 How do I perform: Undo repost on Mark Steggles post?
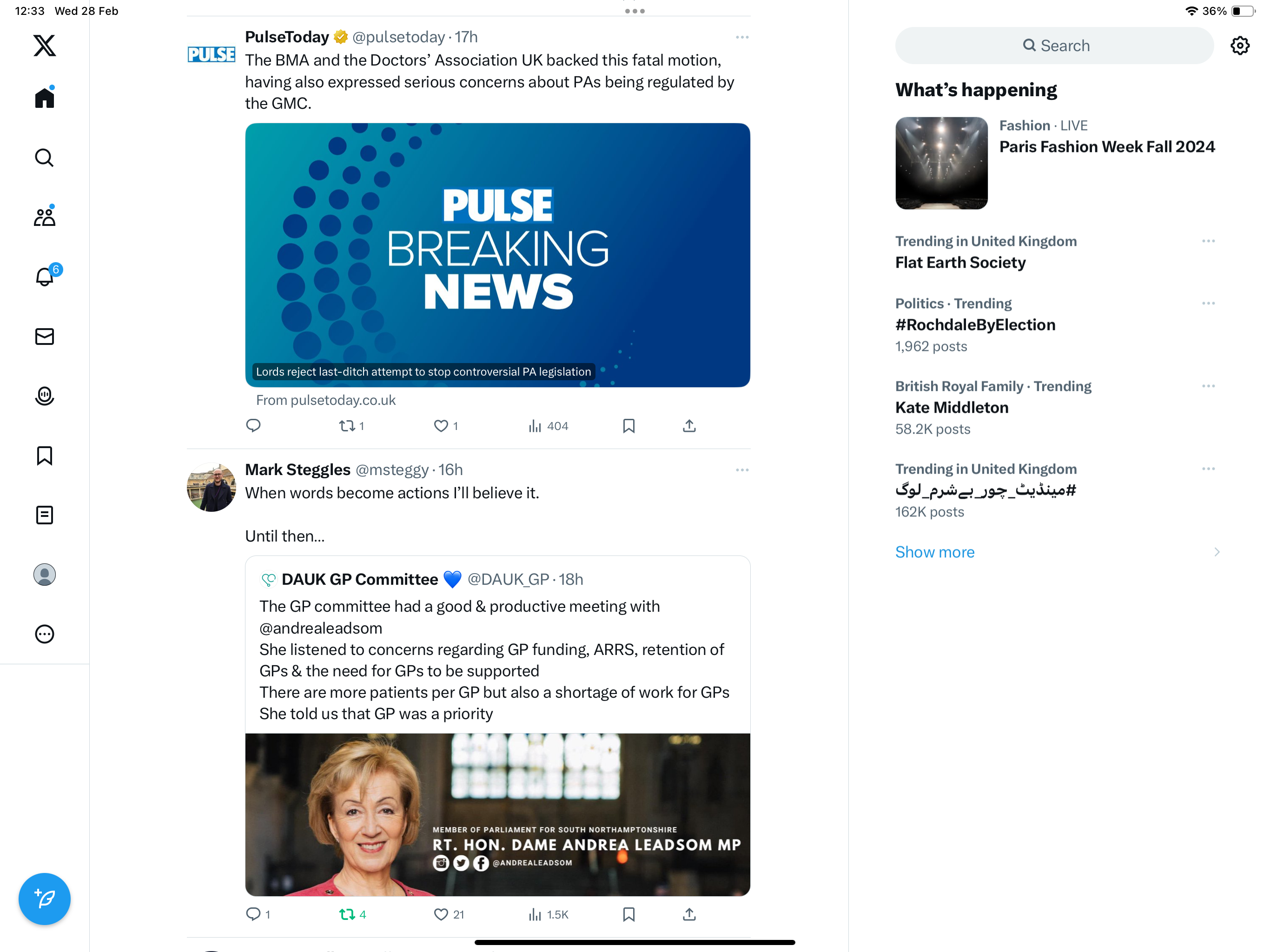352,914
